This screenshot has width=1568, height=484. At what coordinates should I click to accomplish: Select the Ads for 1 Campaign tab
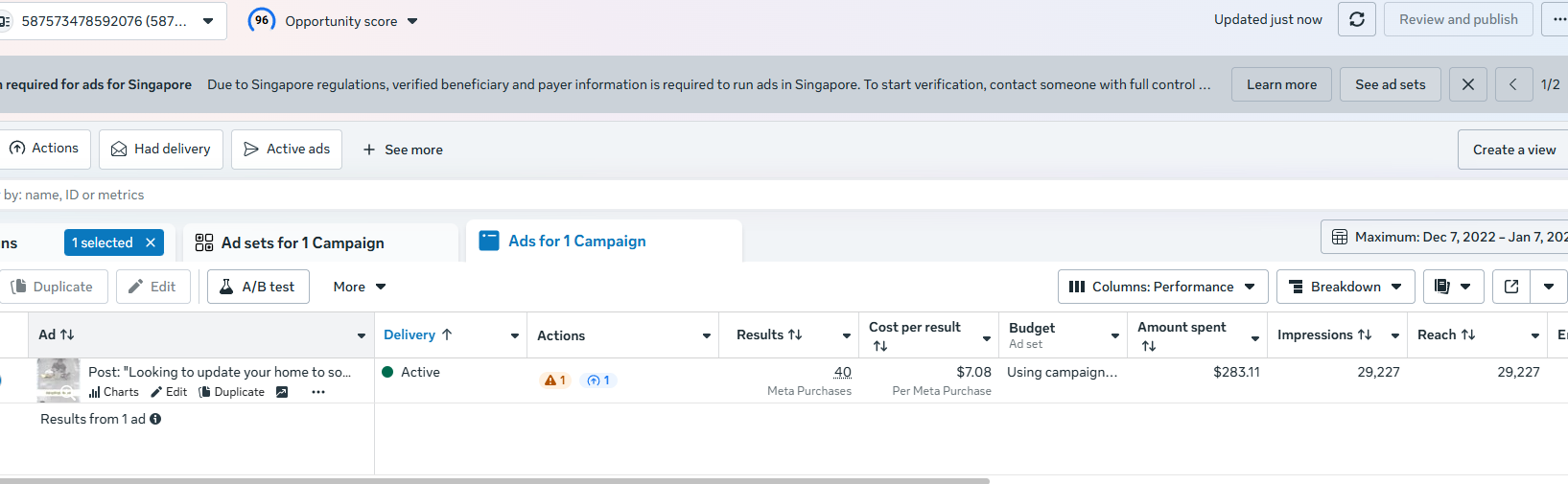[x=576, y=242]
